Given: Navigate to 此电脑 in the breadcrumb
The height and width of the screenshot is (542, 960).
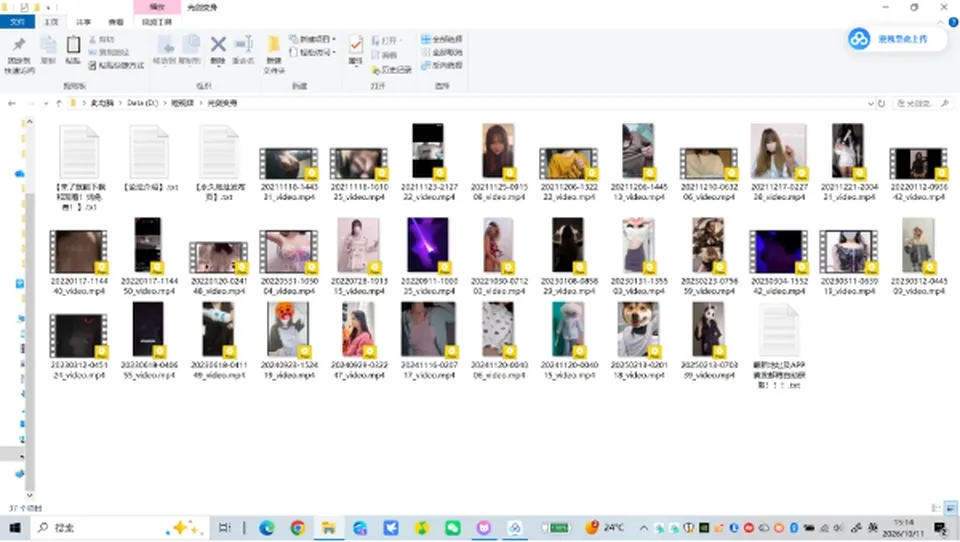Looking at the screenshot, I should 102,104.
